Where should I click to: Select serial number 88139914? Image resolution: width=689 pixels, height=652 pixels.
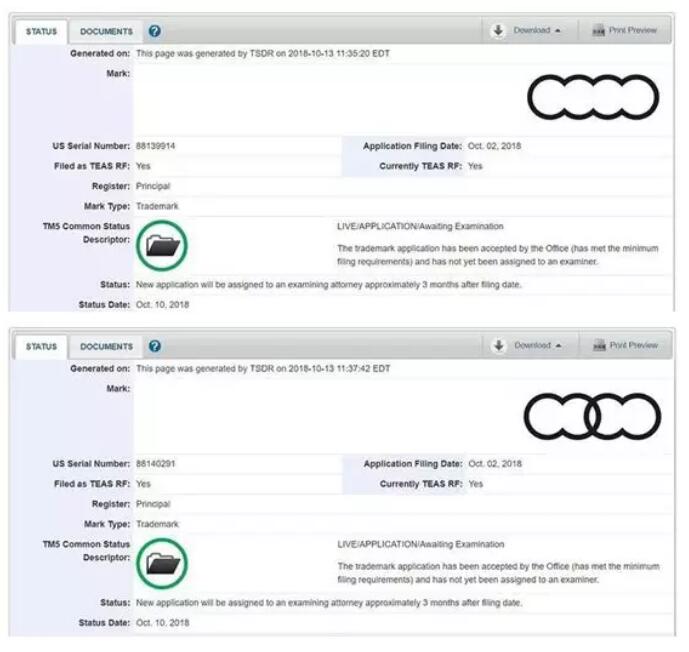pyautogui.click(x=156, y=146)
